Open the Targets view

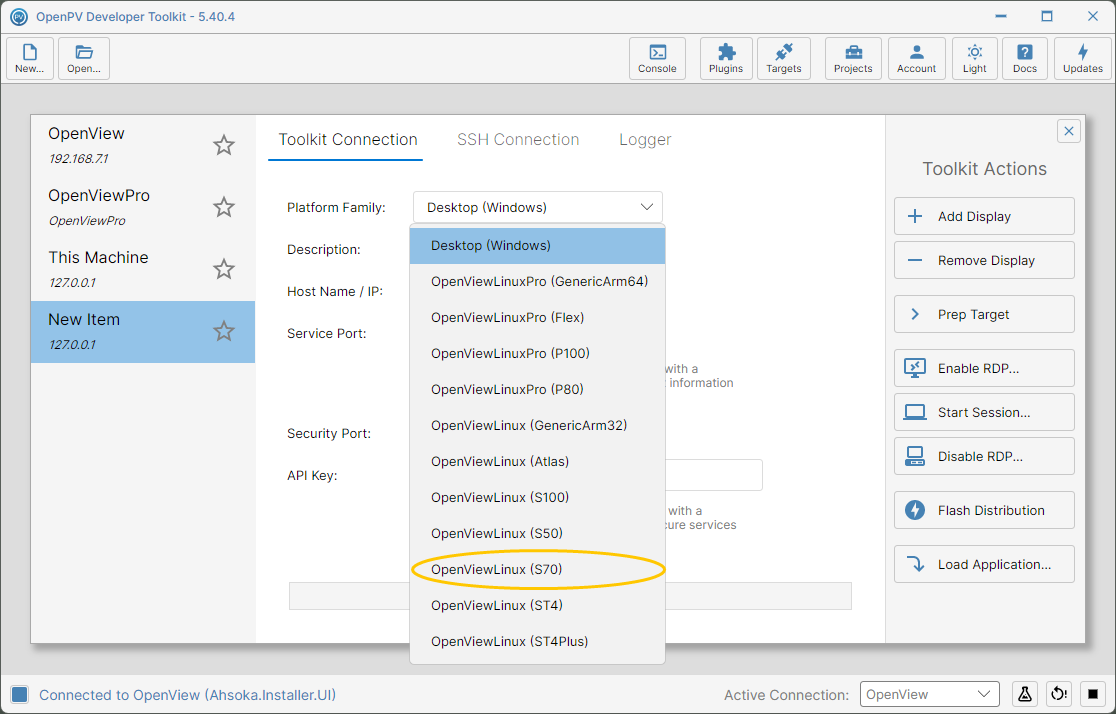pos(784,58)
